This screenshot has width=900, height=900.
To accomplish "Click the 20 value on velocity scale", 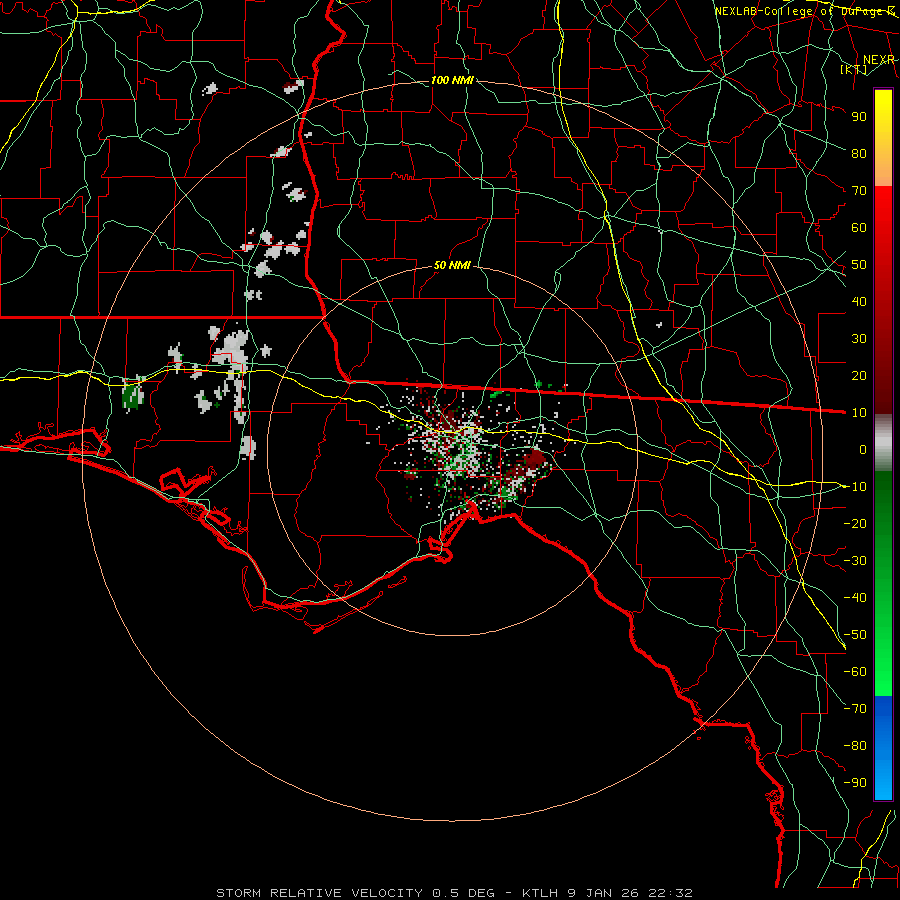I will click(859, 375).
